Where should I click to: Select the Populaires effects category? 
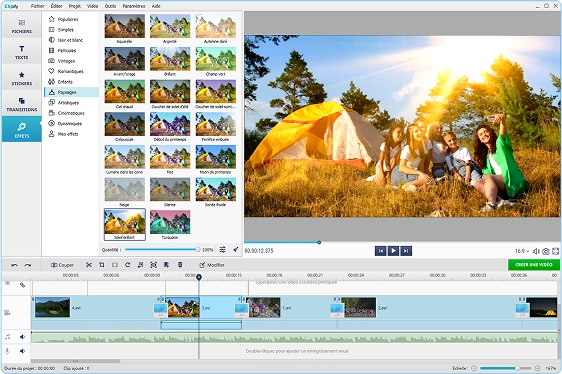tap(71, 19)
